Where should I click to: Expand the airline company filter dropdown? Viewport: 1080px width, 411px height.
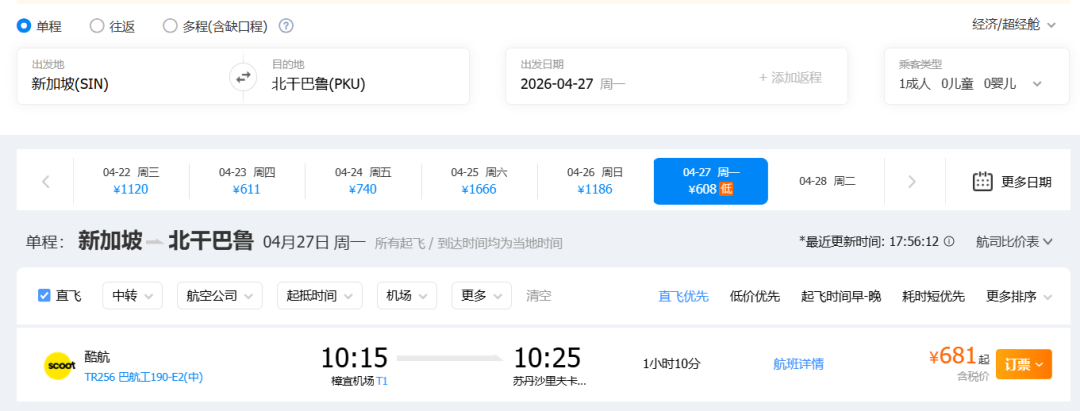click(219, 295)
